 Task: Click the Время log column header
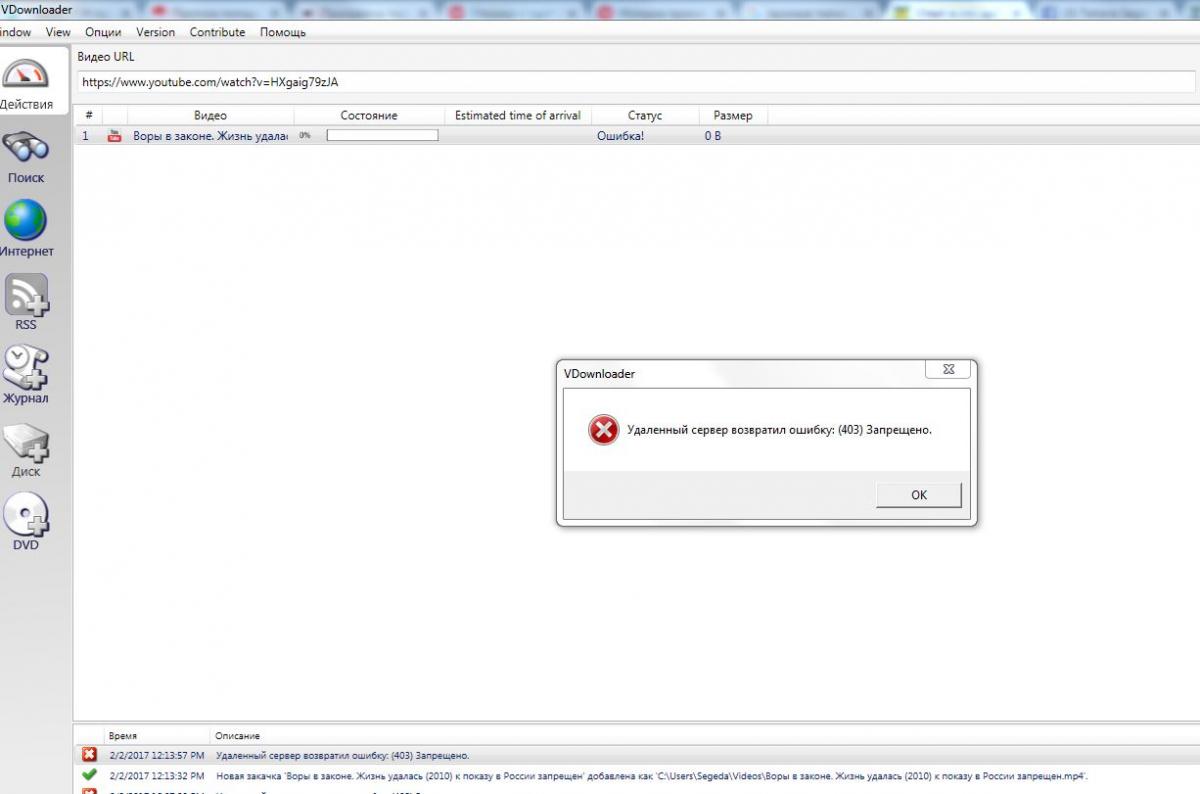point(123,736)
